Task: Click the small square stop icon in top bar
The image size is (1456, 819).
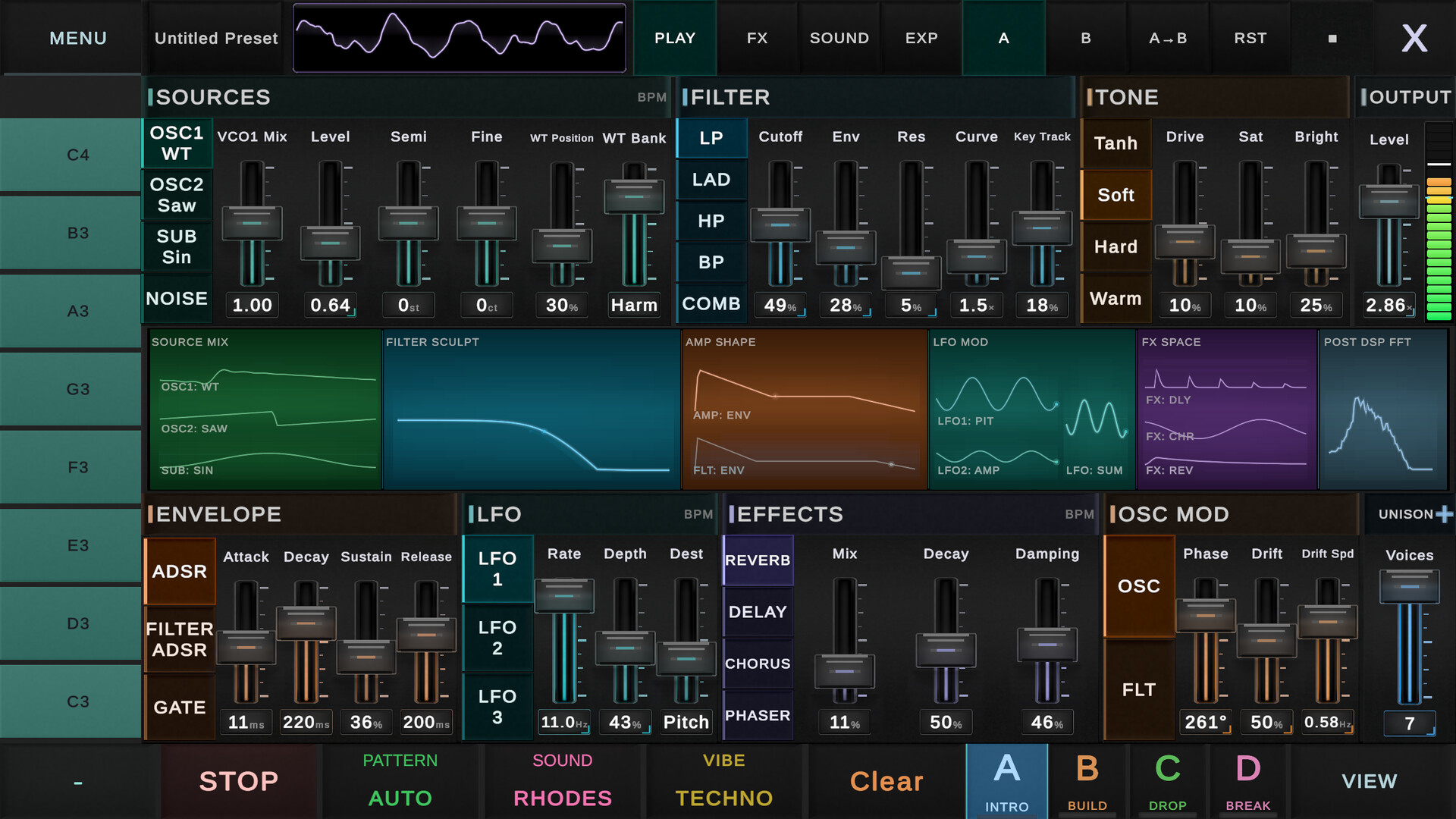Action: pos(1332,38)
